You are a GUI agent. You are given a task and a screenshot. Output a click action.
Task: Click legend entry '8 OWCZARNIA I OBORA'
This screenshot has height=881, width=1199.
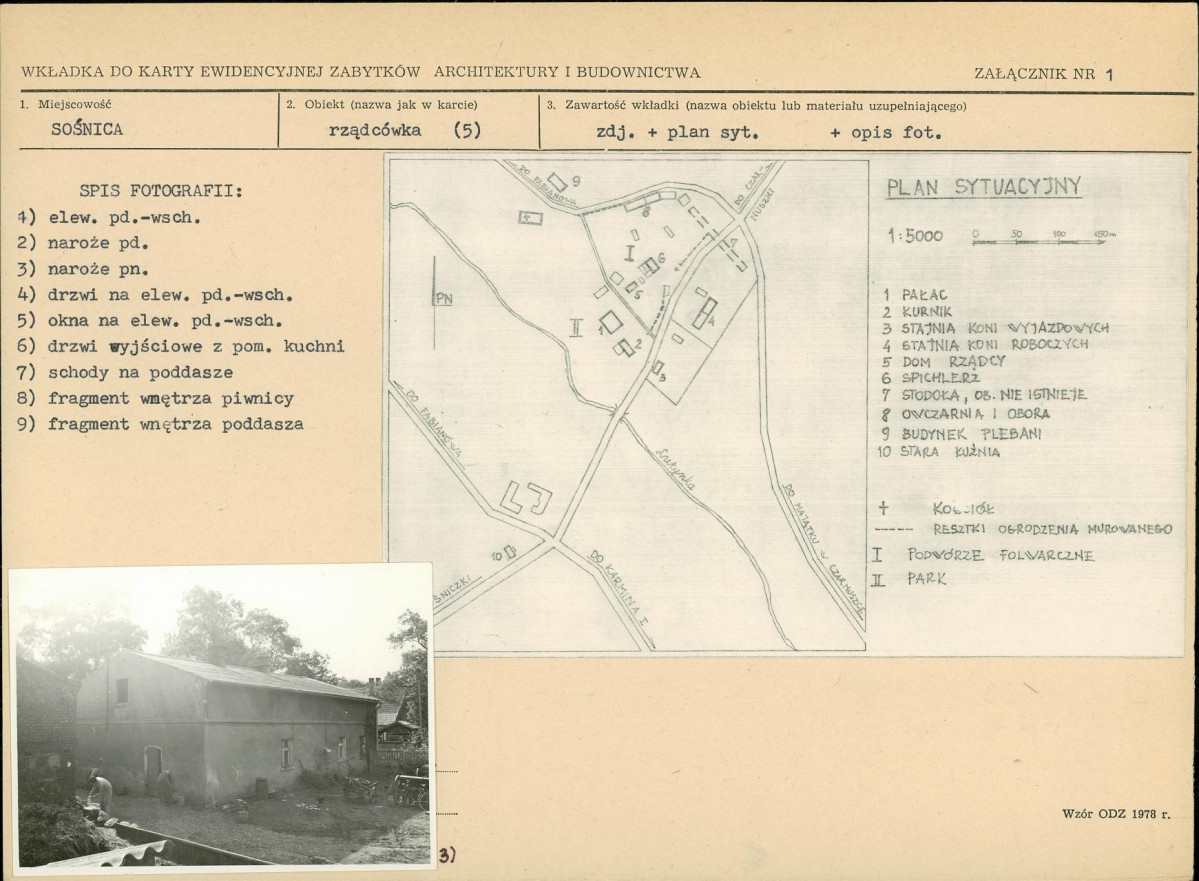pos(965,414)
